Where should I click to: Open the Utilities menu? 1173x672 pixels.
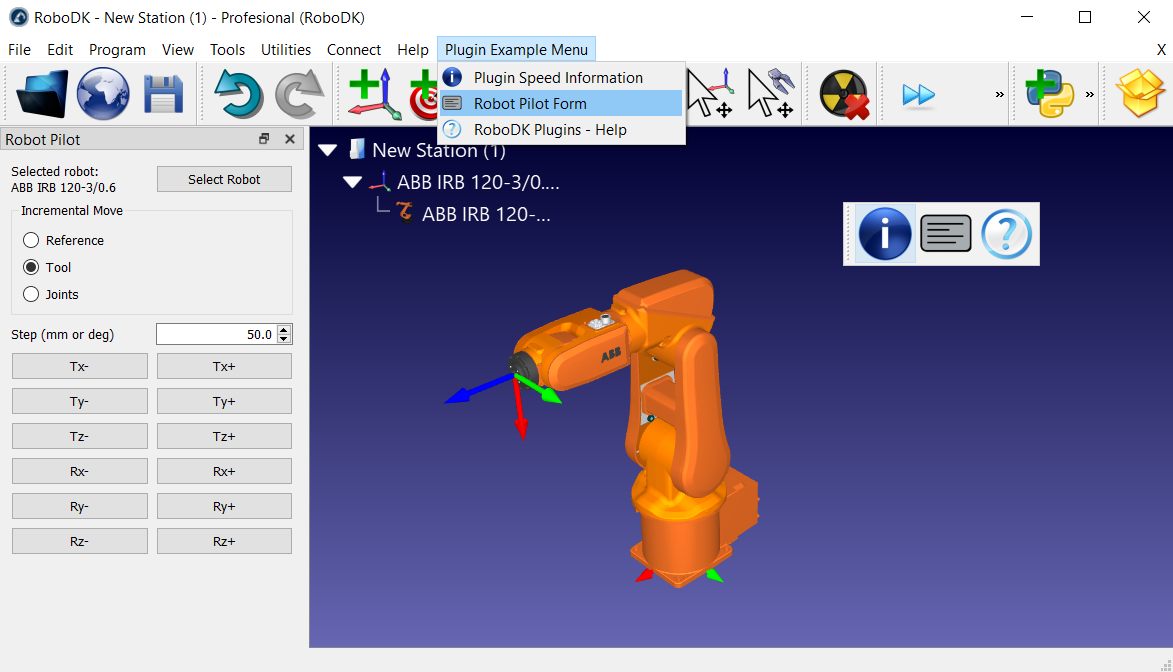point(285,49)
